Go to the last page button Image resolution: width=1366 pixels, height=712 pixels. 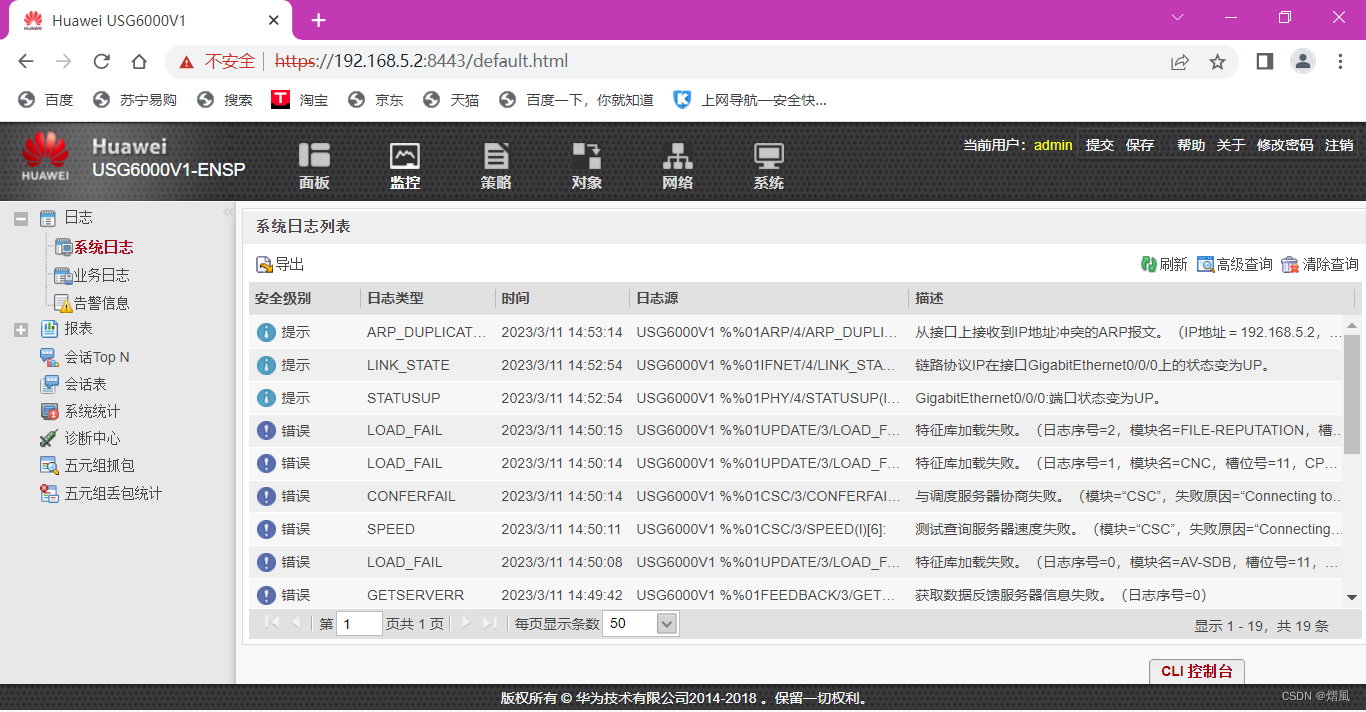pyautogui.click(x=489, y=623)
